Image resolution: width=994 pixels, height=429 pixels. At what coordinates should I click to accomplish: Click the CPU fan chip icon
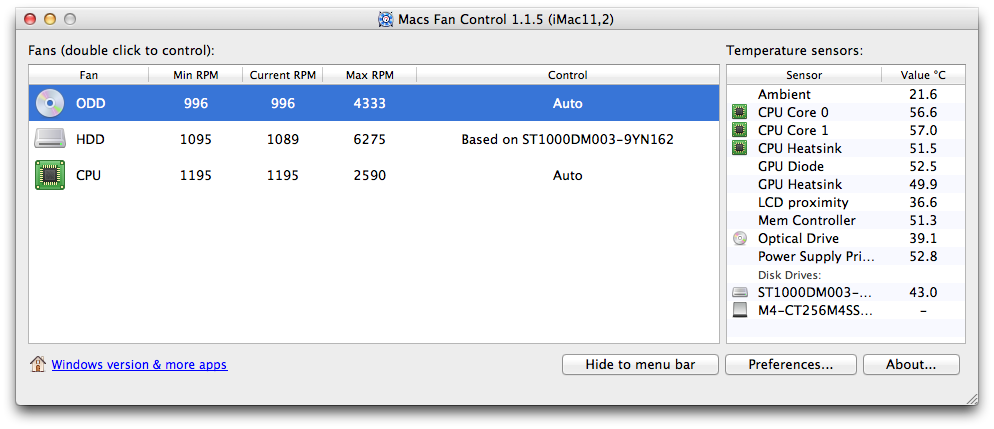tap(49, 176)
